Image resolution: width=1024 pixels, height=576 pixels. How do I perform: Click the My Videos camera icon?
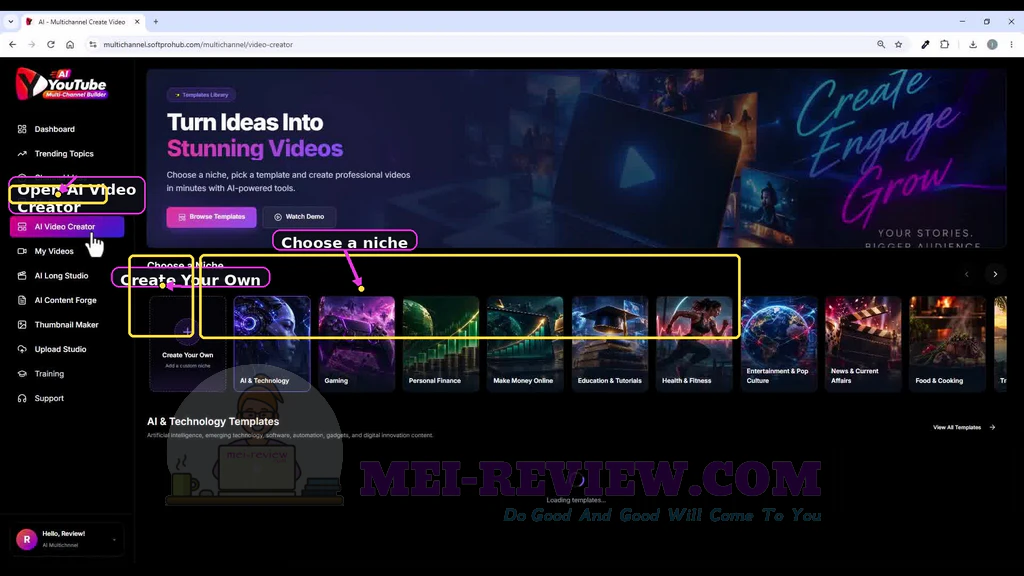(x=22, y=251)
